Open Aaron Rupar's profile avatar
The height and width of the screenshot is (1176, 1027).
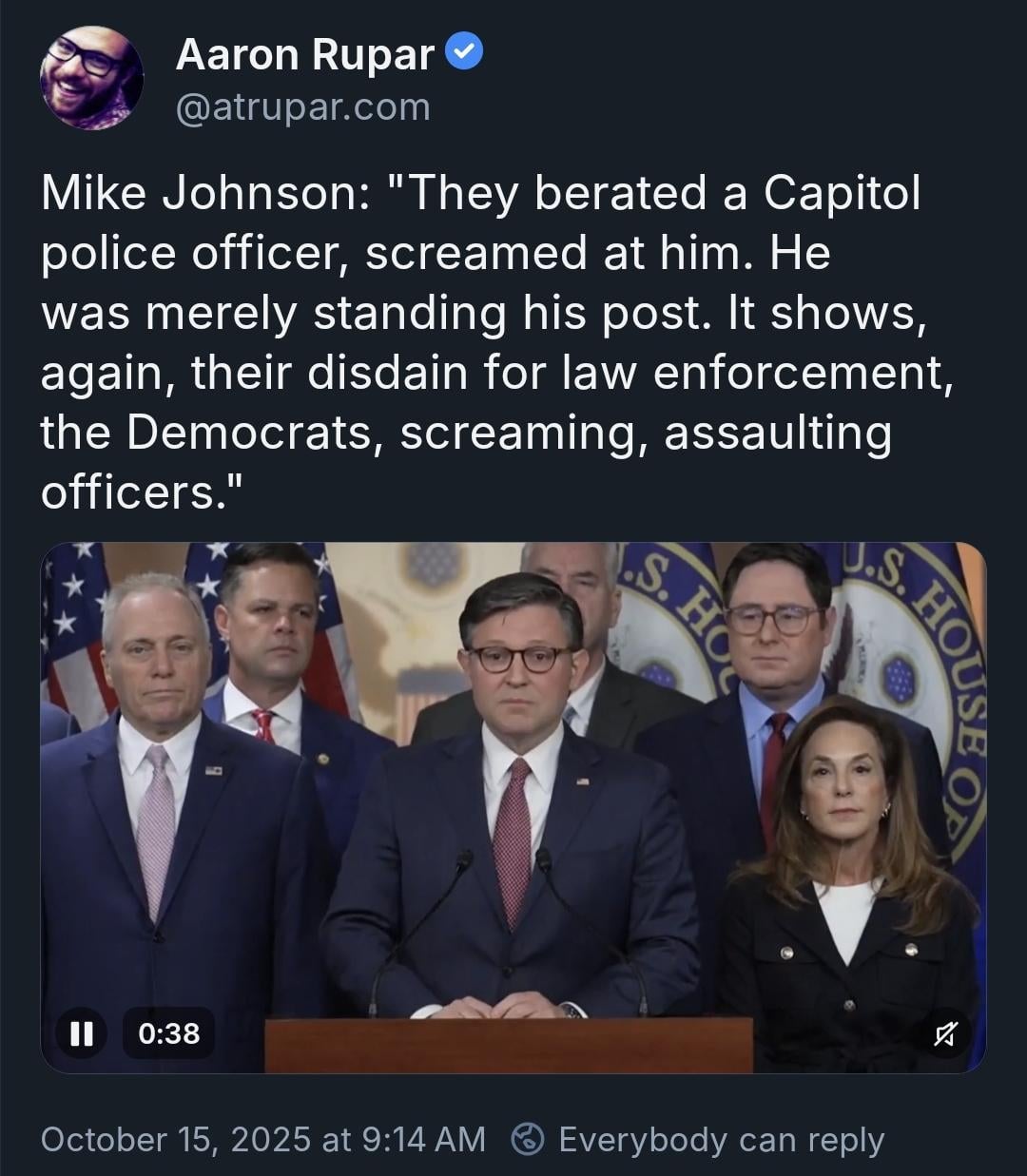[x=91, y=77]
